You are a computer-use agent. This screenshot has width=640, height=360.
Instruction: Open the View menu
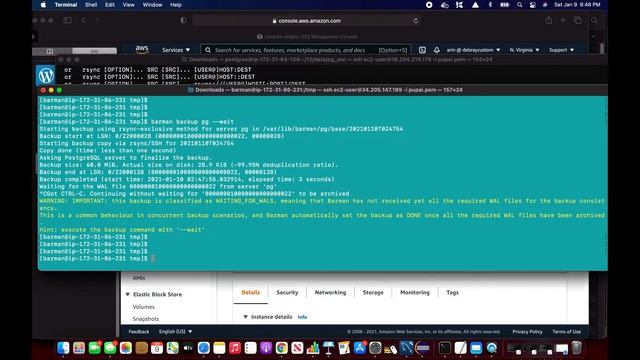click(x=129, y=5)
